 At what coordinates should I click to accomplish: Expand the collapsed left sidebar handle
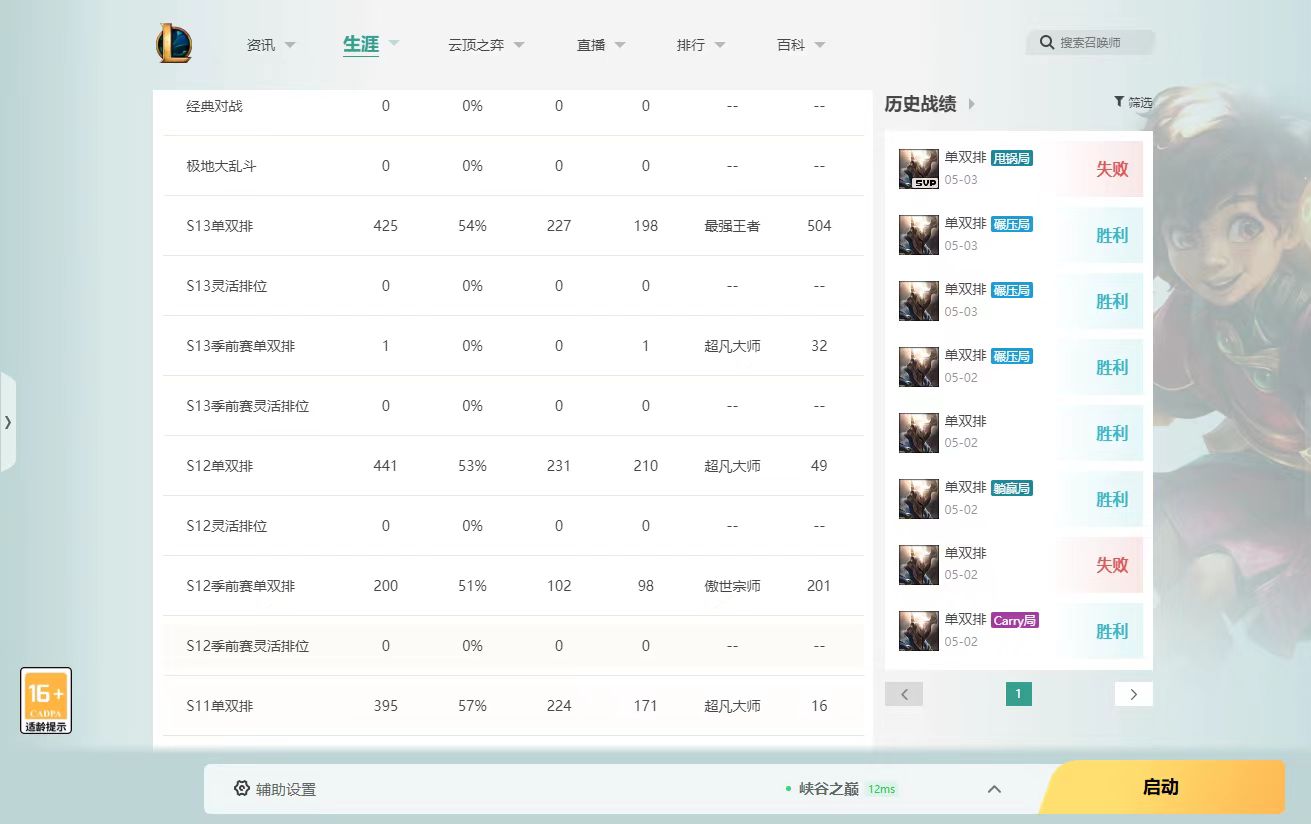pyautogui.click(x=8, y=422)
